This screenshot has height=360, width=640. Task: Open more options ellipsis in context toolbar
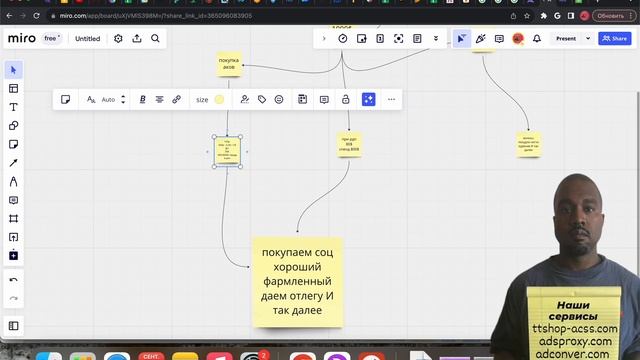coord(391,100)
